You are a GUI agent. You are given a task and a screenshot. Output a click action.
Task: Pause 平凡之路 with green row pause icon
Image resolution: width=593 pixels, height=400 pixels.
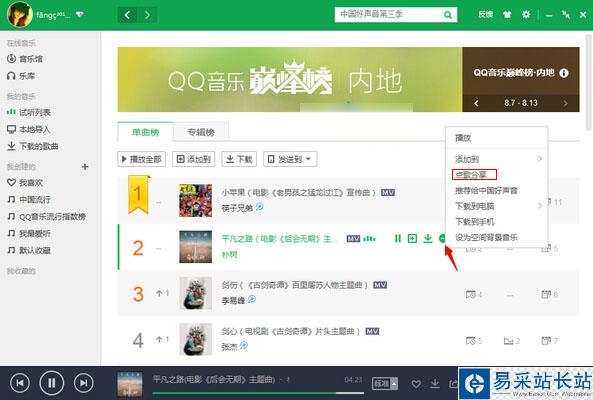(397, 239)
